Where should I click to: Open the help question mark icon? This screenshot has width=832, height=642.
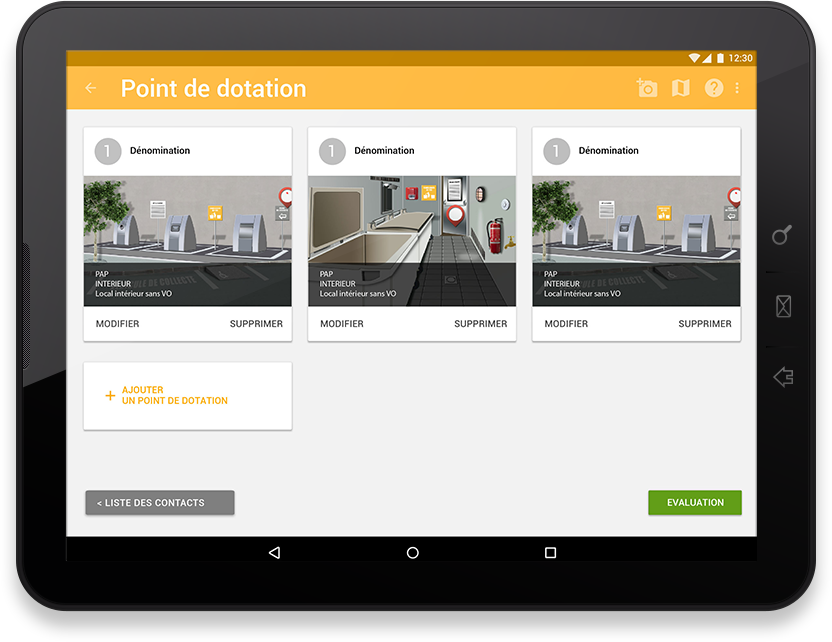[x=714, y=88]
